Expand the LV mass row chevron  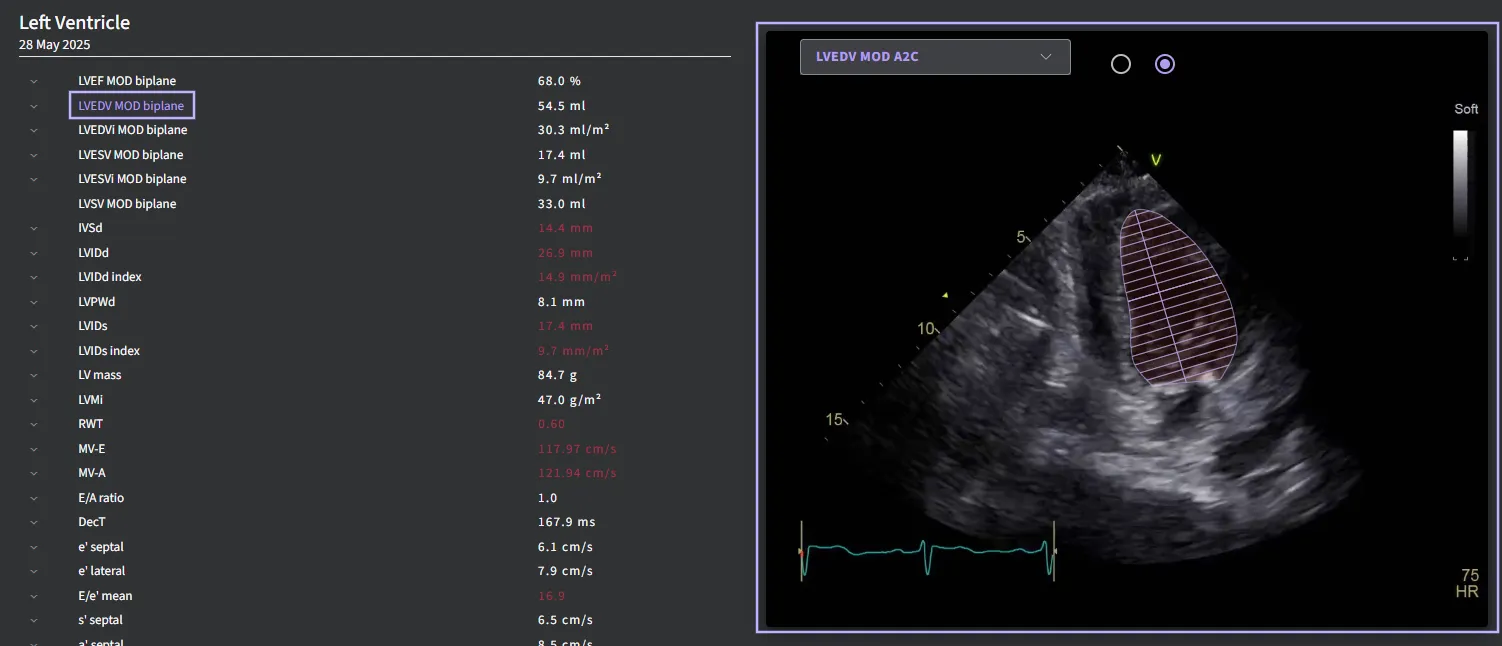[x=34, y=375]
